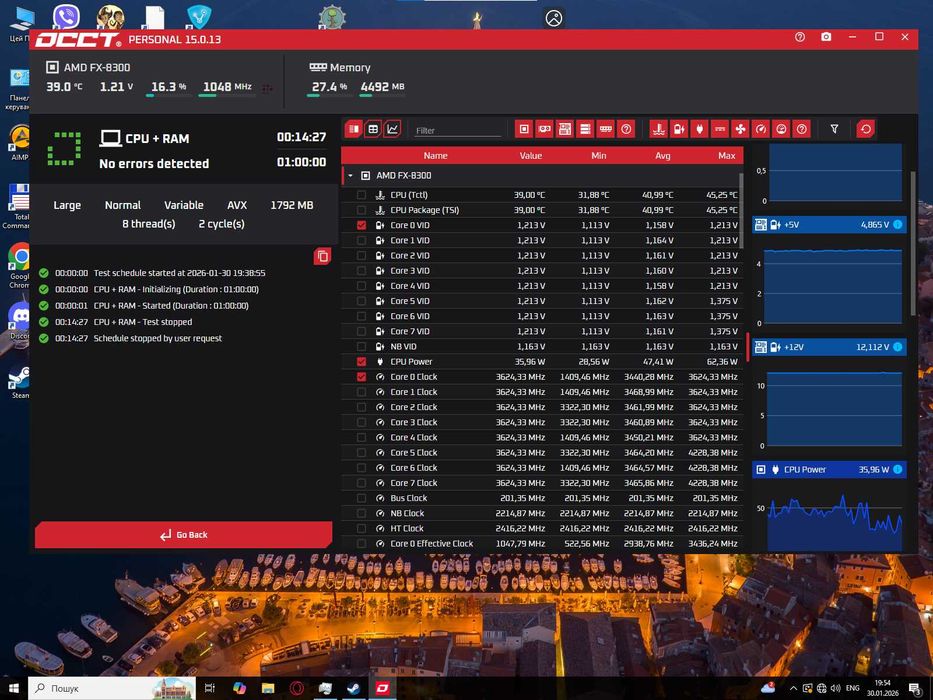Take a screenshot with the camera icon
Image resolution: width=933 pixels, height=700 pixels.
point(826,37)
